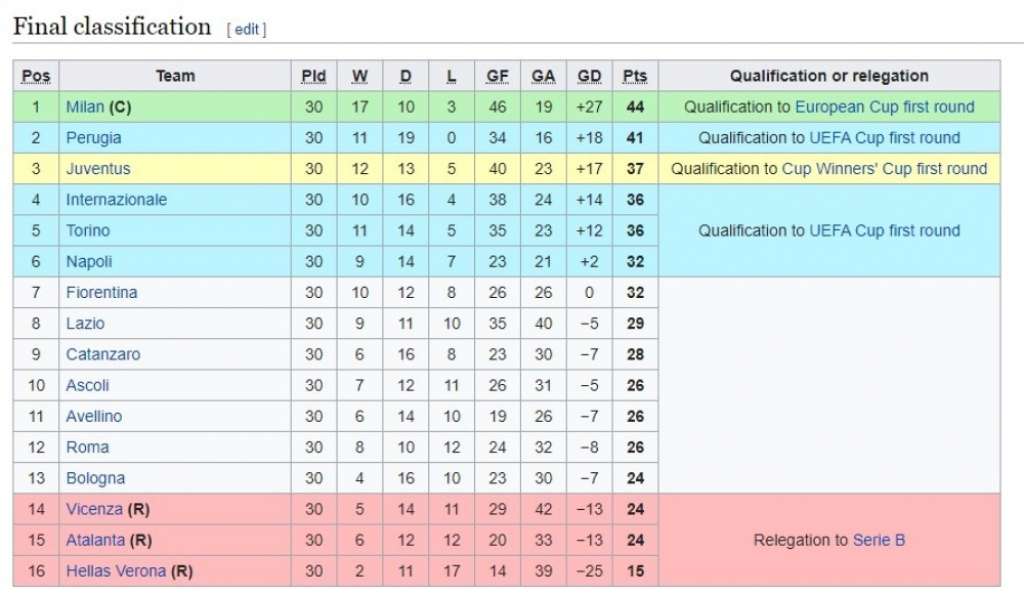Click the Torino link
This screenshot has height=596, width=1024.
point(88,231)
